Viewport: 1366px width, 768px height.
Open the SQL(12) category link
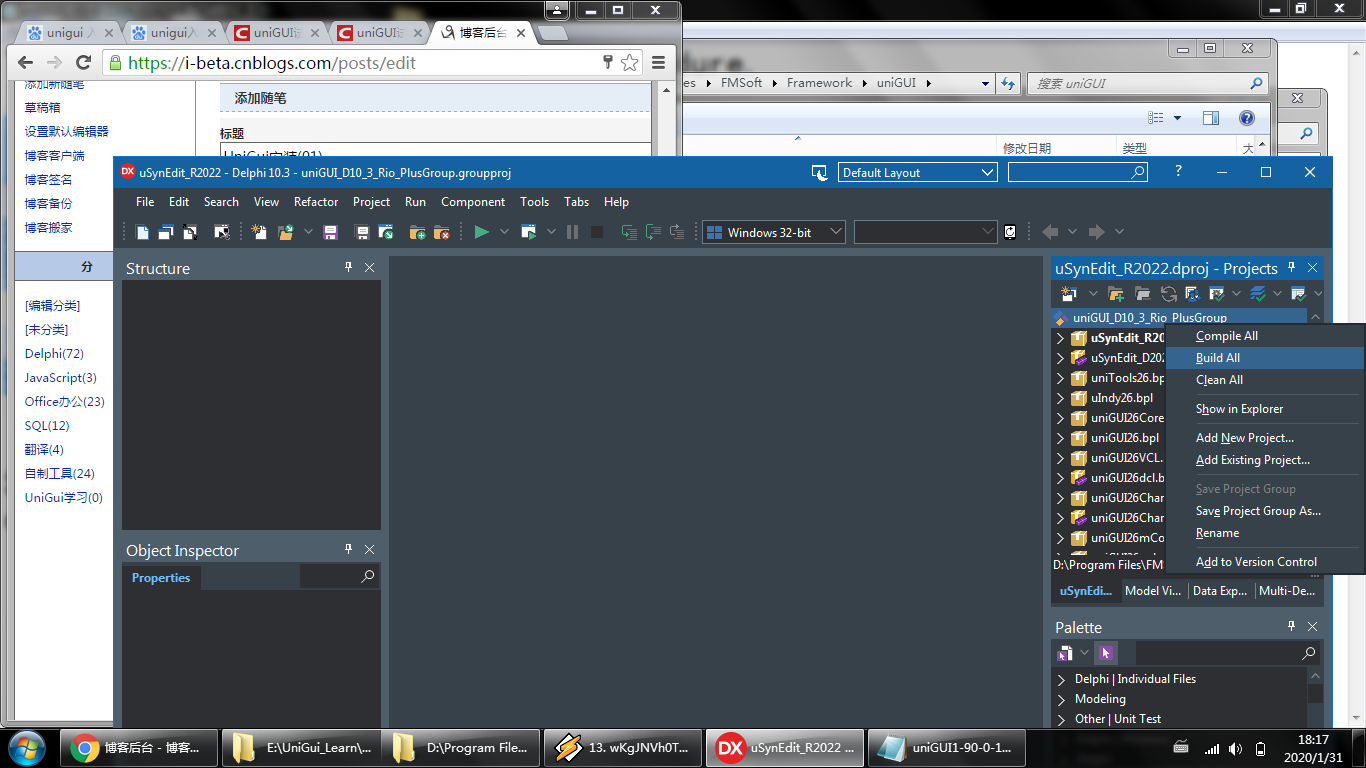47,426
